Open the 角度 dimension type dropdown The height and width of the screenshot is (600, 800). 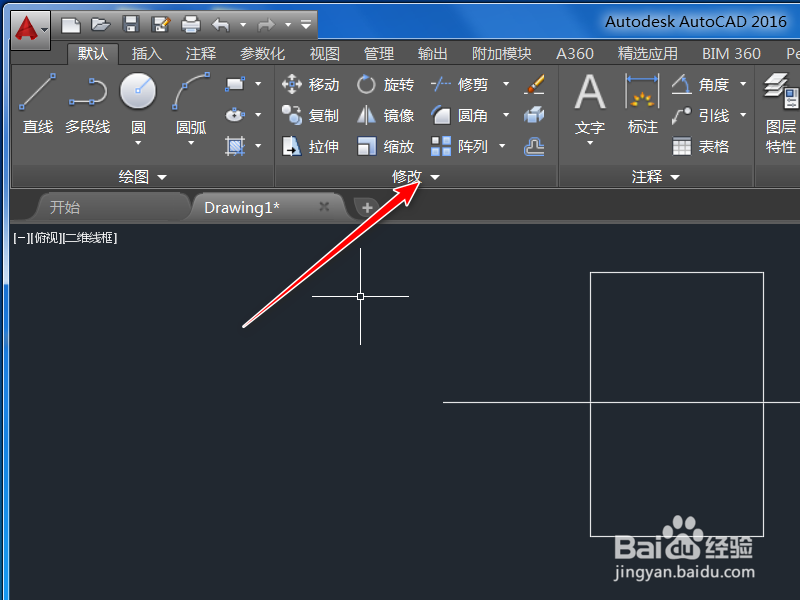743,84
